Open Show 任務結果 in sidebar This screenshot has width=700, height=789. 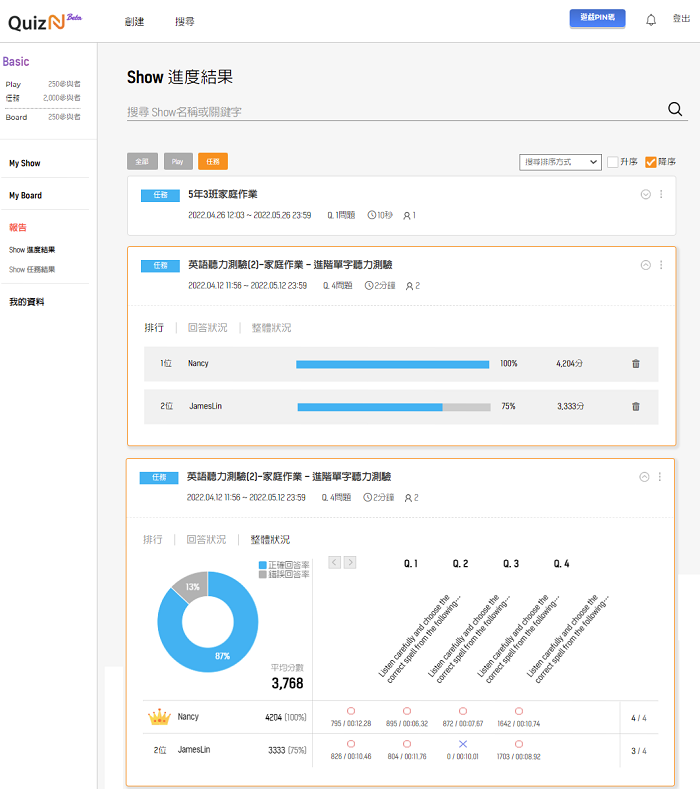(32, 269)
